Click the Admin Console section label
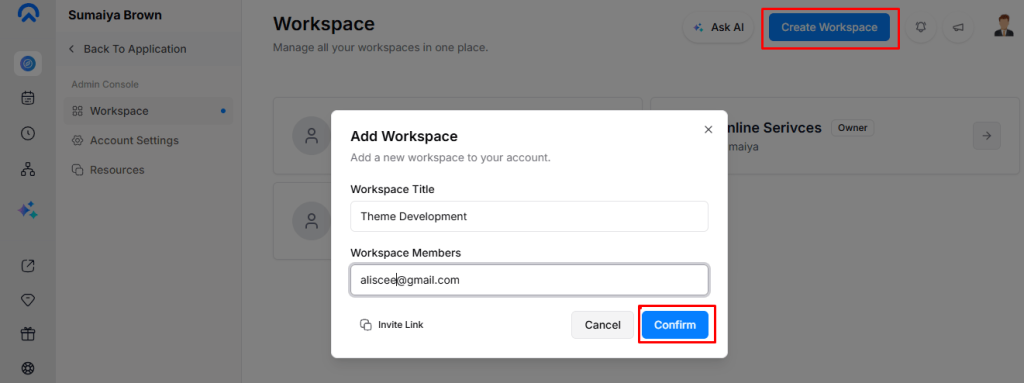Viewport: 1024px width, 383px height. tap(104, 84)
